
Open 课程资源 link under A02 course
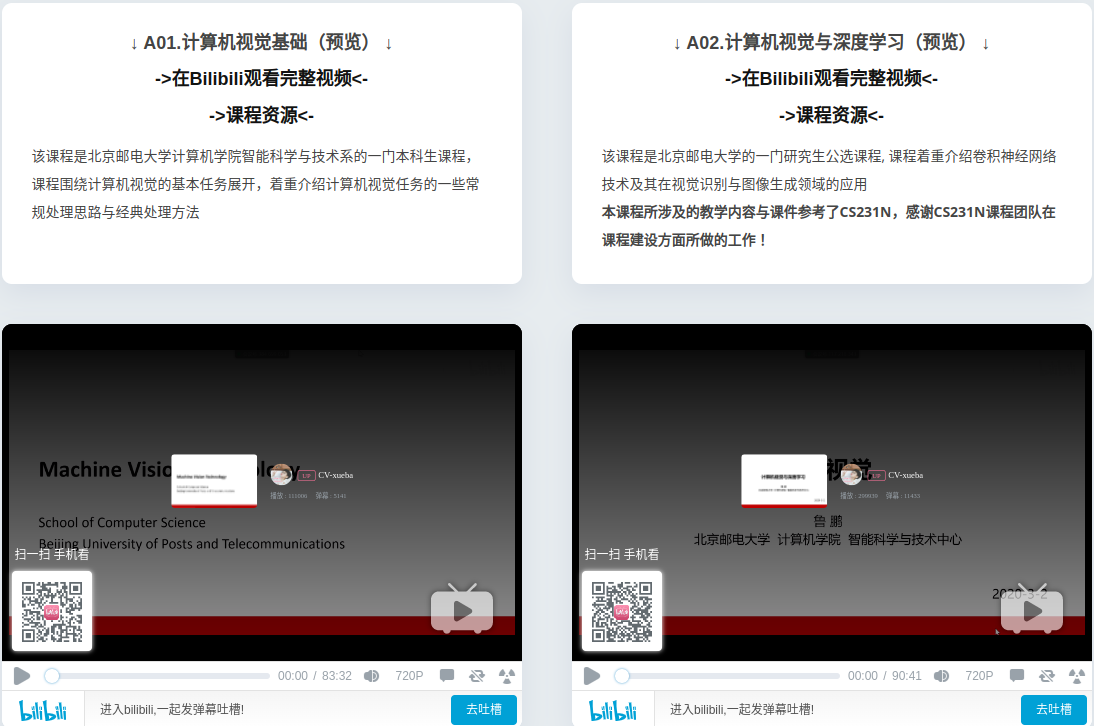(x=832, y=115)
